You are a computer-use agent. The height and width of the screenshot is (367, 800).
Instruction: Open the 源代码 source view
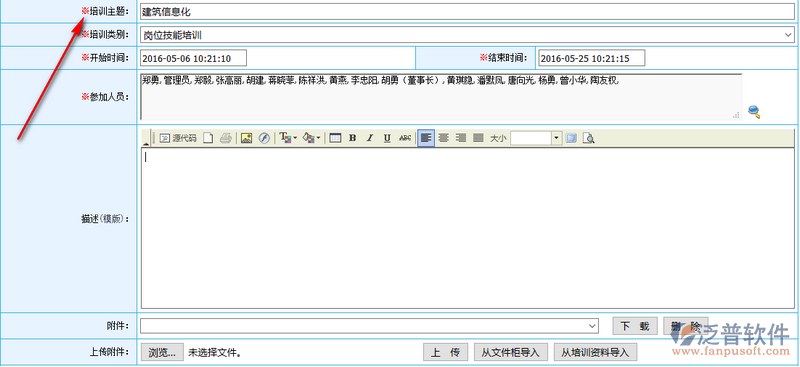178,138
